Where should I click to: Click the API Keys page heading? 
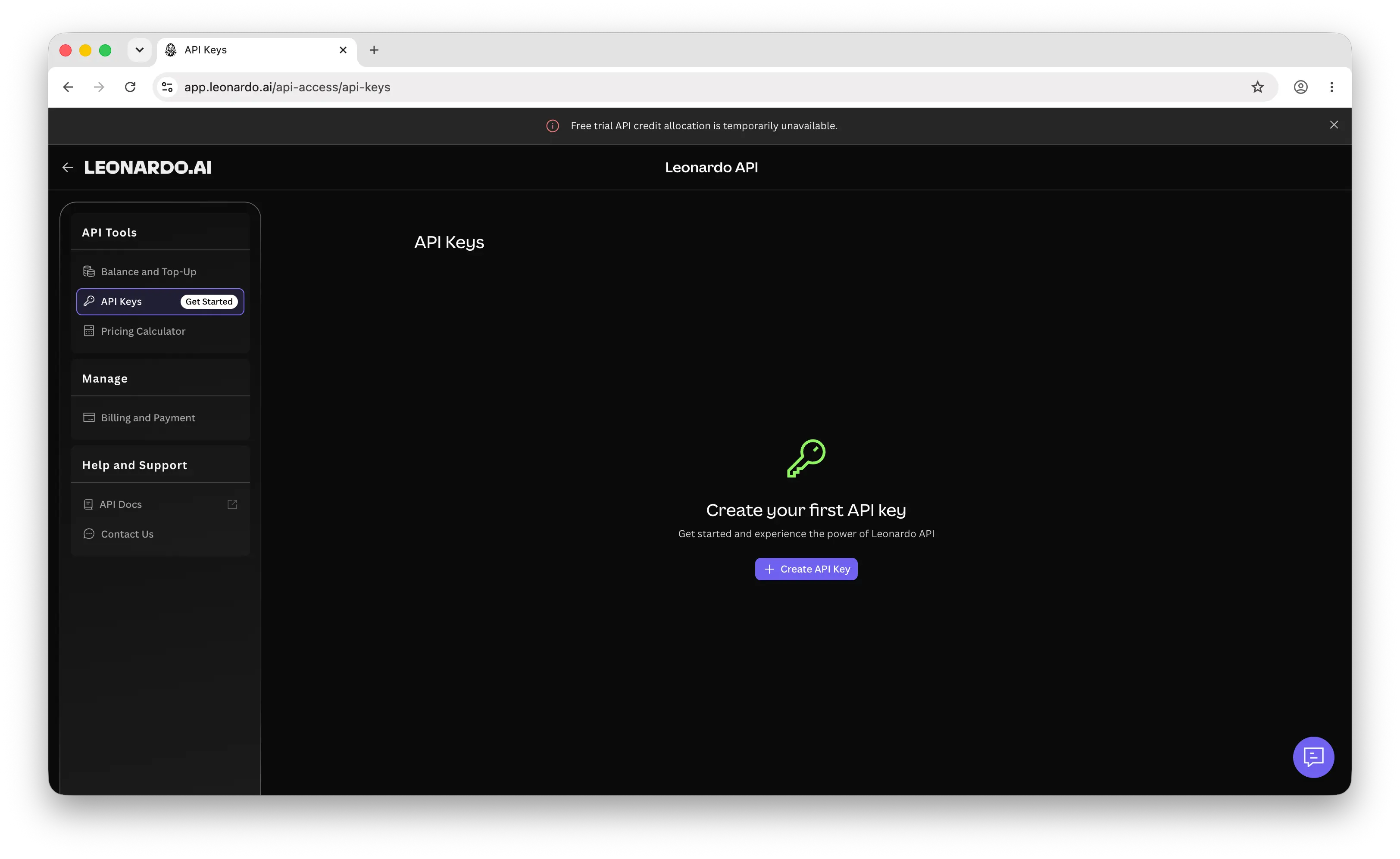pos(449,242)
